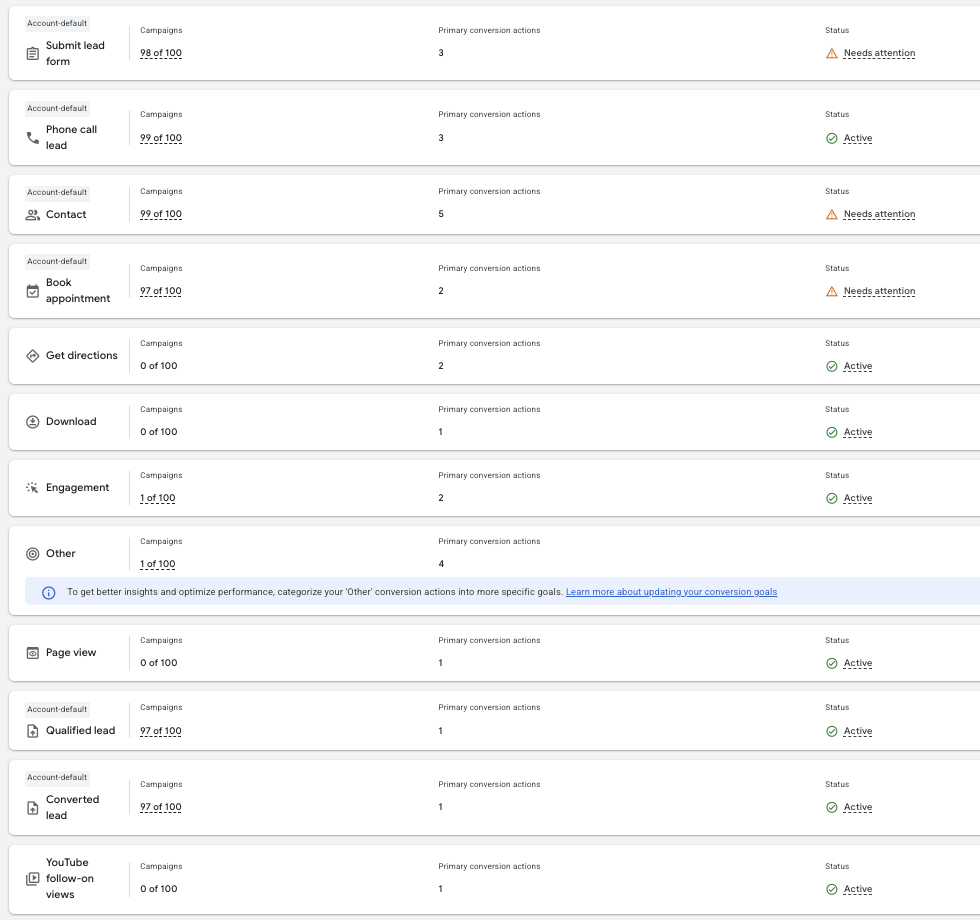Click the 'Get directions' goal name
This screenshot has width=980, height=920.
[x=81, y=355]
